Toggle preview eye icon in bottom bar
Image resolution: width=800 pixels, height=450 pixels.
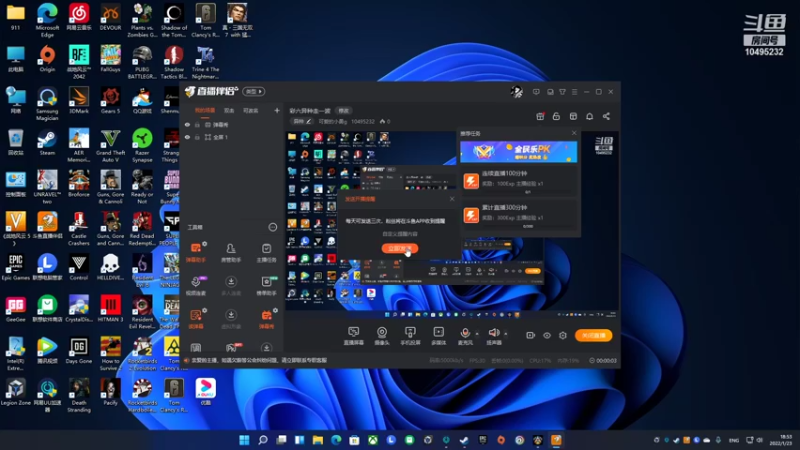[547, 335]
